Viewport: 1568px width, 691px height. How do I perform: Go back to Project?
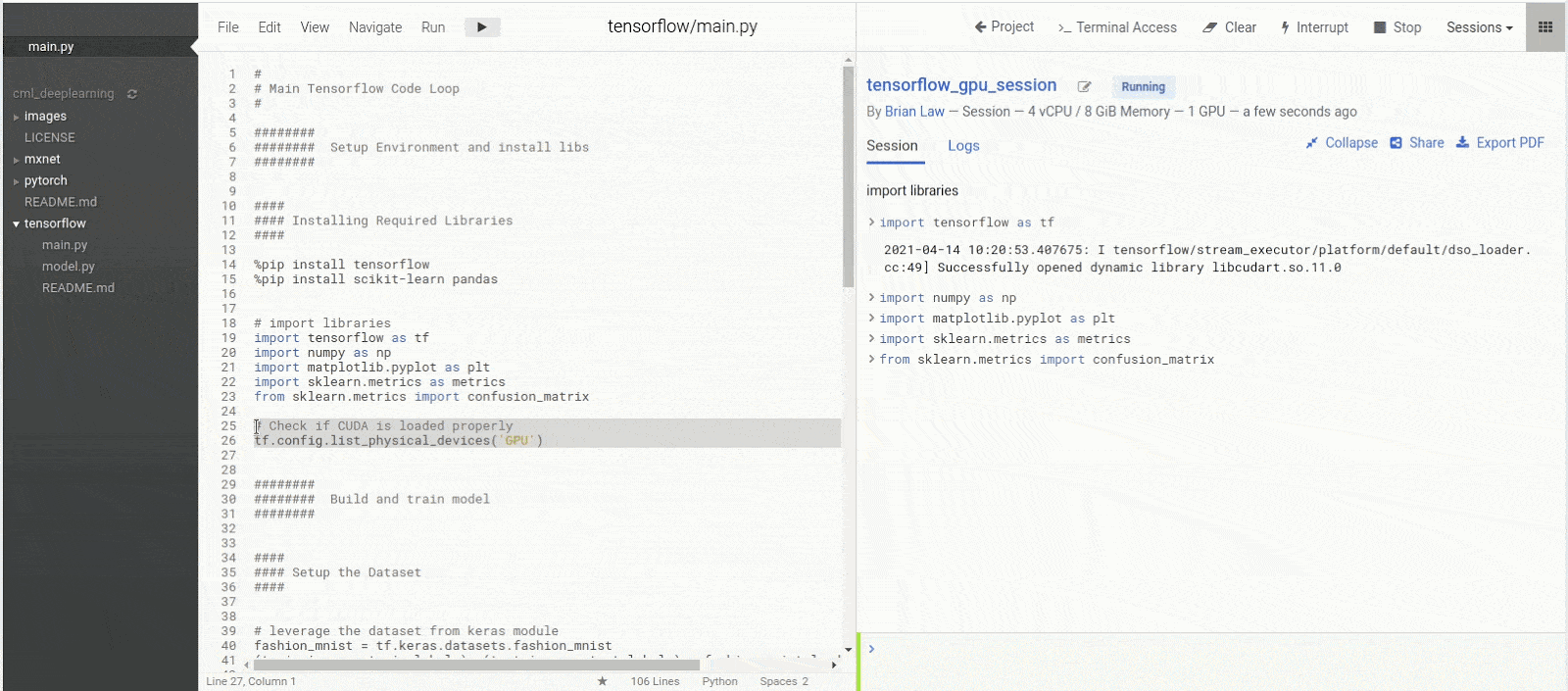tap(1004, 27)
